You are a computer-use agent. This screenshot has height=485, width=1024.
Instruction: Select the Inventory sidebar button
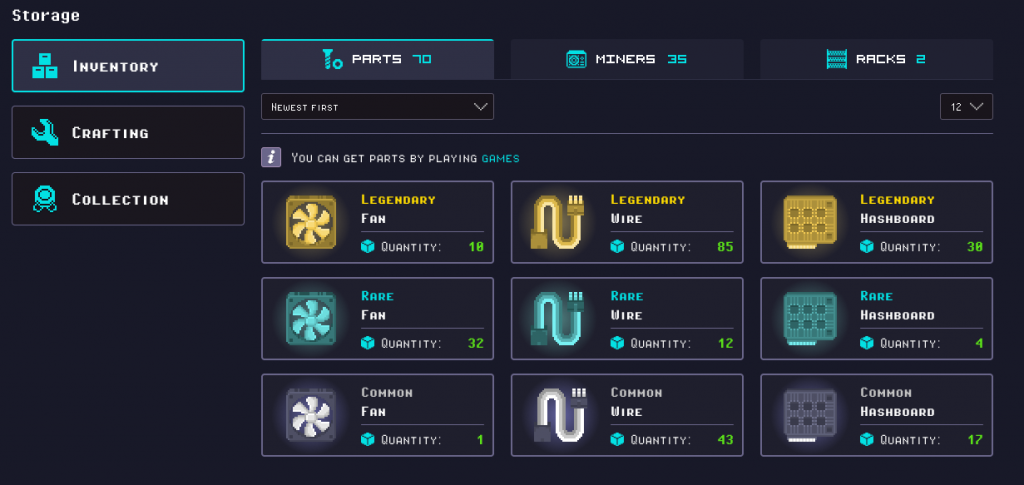click(128, 66)
